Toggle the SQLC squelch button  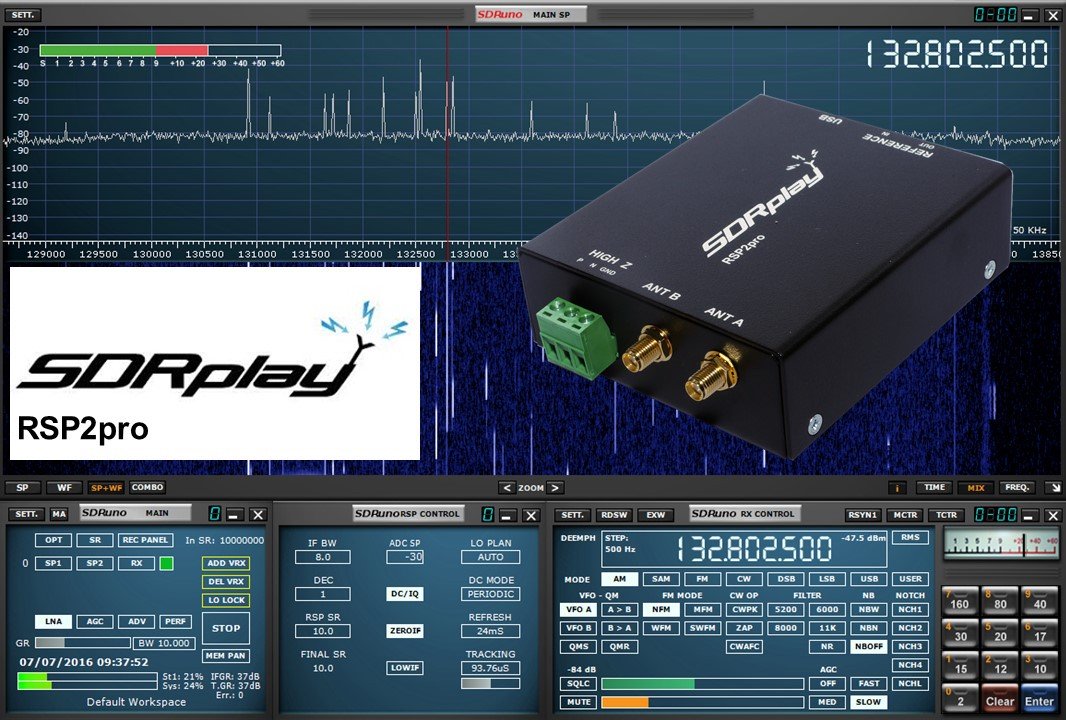[579, 683]
